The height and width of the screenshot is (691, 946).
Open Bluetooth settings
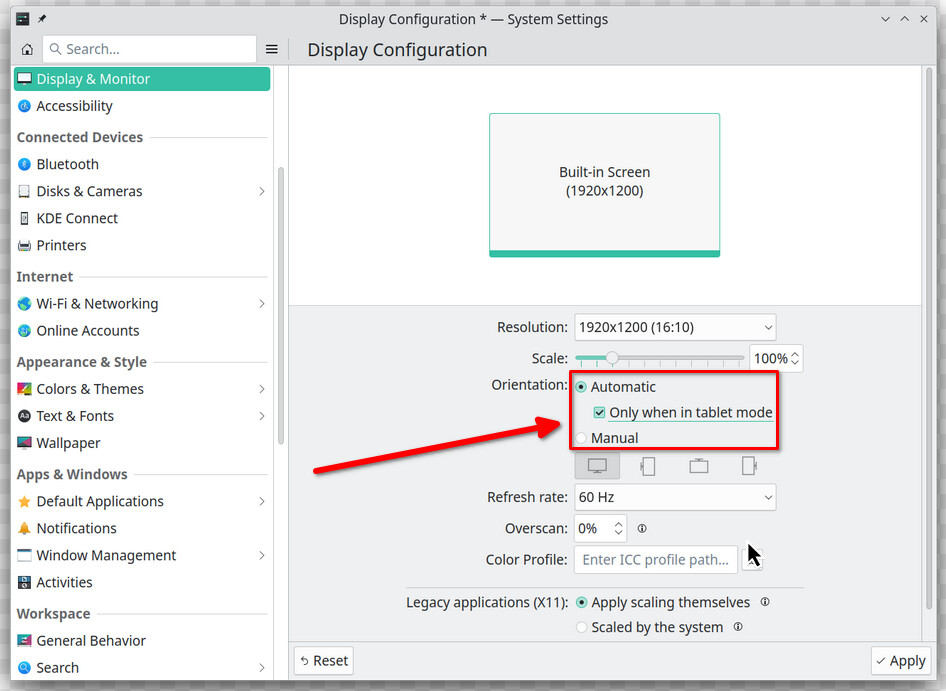coord(142,164)
